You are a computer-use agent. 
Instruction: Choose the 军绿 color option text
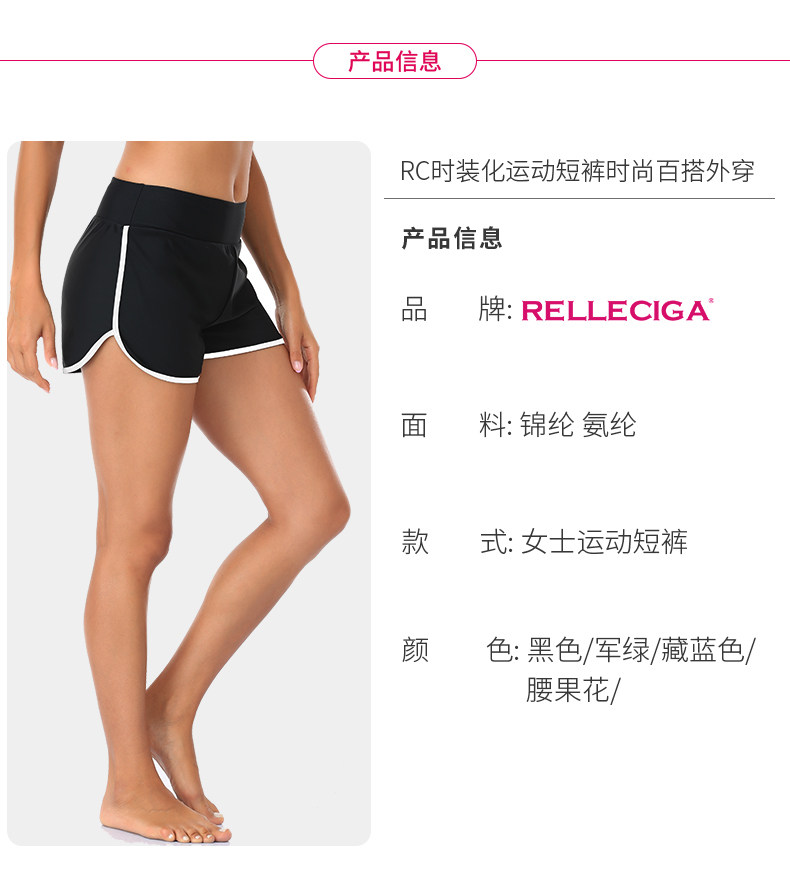click(622, 650)
